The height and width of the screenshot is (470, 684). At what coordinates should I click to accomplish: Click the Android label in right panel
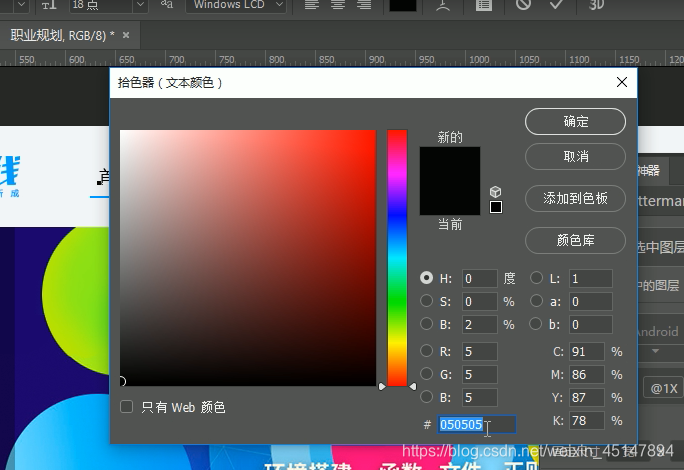(x=658, y=332)
